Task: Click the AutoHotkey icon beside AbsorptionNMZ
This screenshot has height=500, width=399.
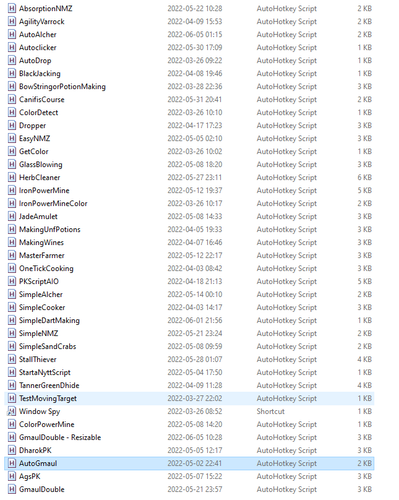Action: coord(12,8)
